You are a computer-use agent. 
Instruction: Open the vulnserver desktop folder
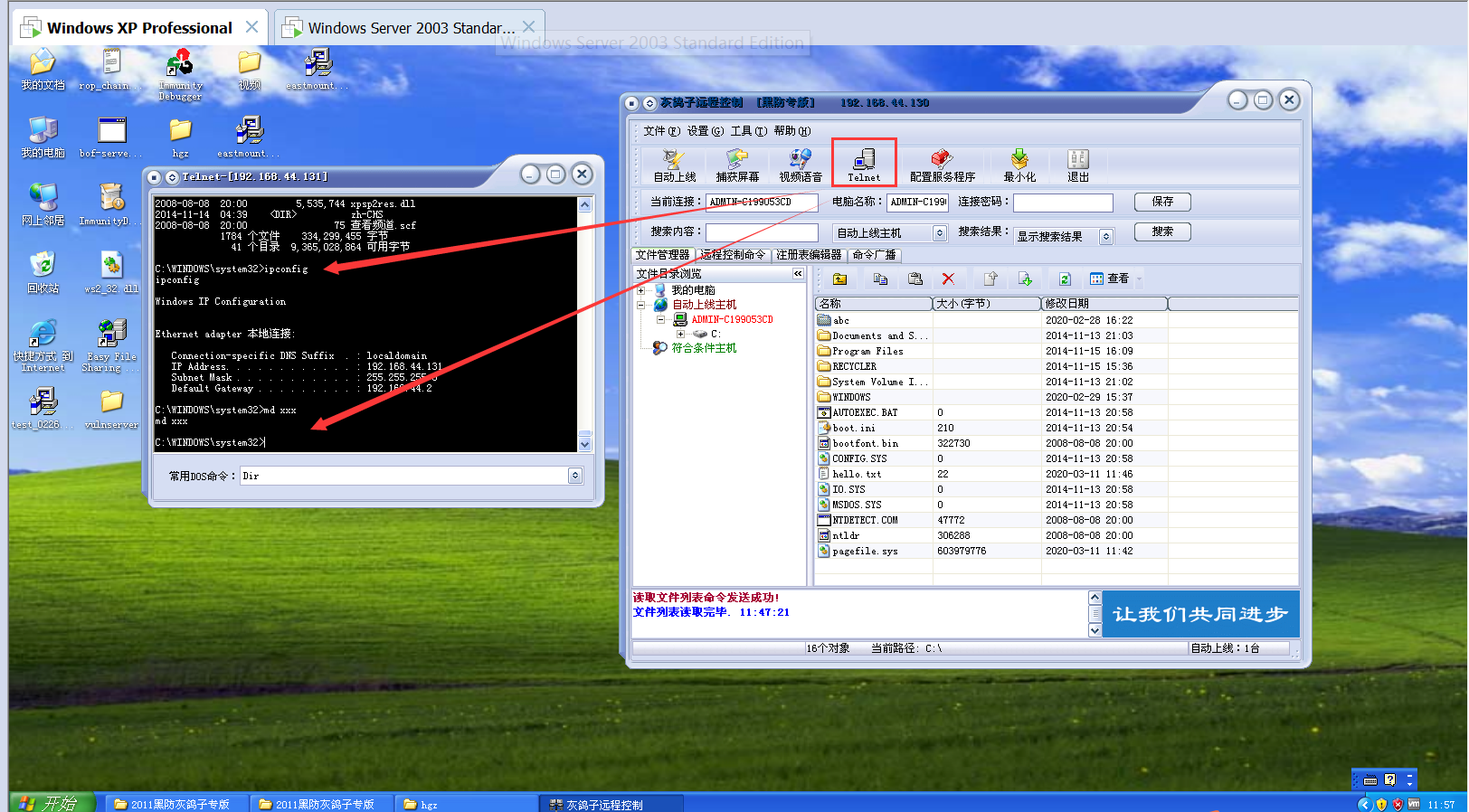111,409
